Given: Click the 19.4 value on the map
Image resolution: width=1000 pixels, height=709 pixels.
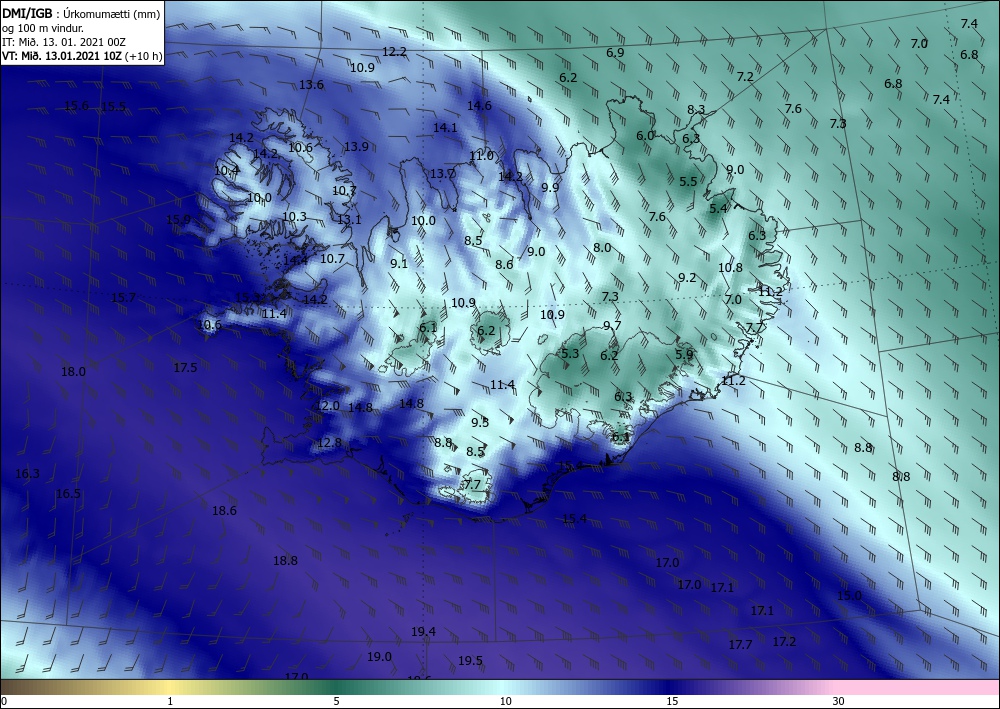Looking at the screenshot, I should [x=423, y=631].
